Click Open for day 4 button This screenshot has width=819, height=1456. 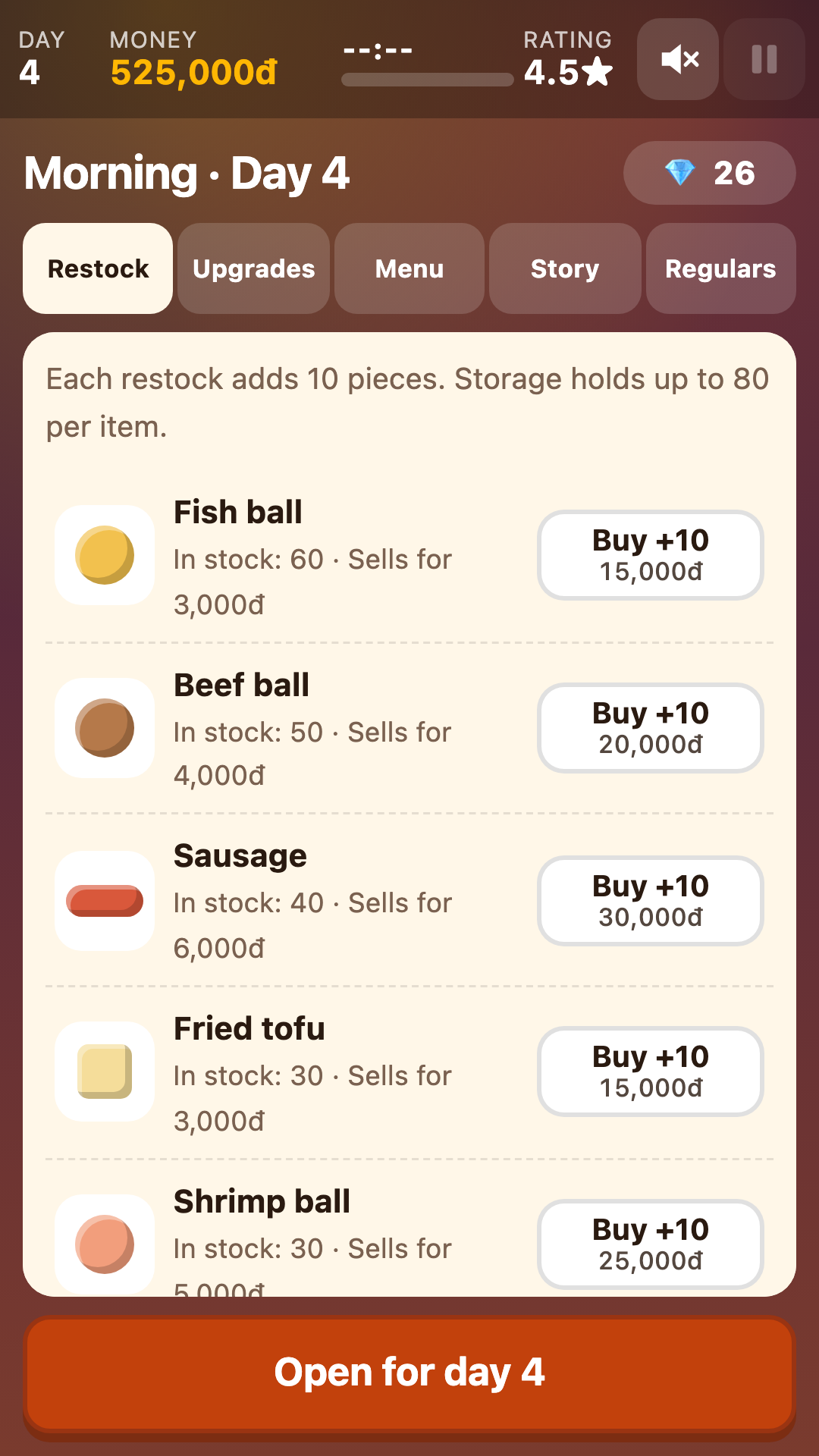tap(409, 1374)
